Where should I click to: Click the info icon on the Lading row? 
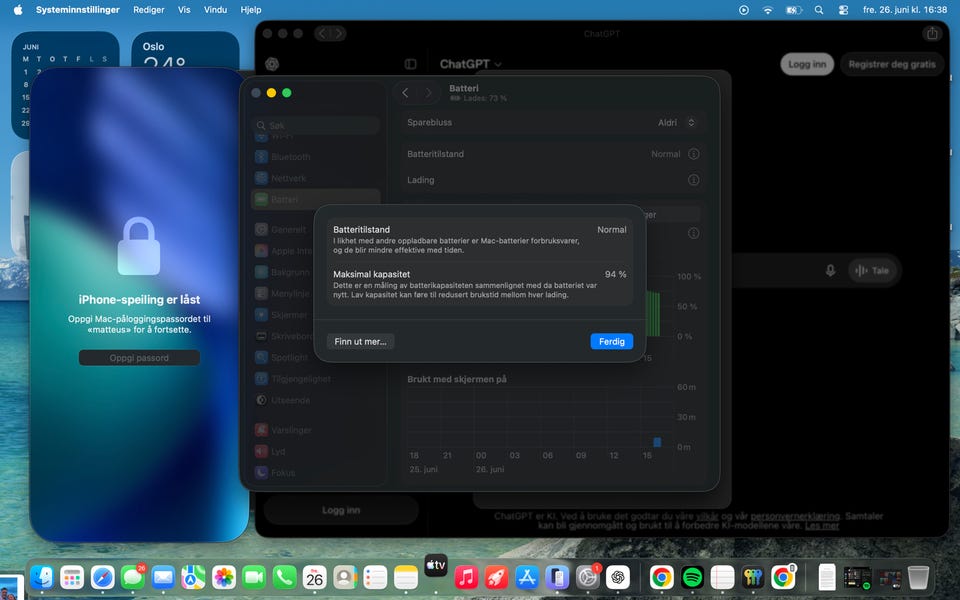[694, 180]
